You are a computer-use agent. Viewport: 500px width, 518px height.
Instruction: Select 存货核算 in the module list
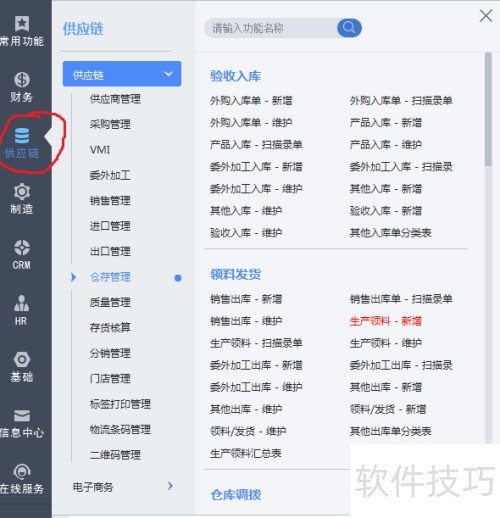click(x=110, y=328)
